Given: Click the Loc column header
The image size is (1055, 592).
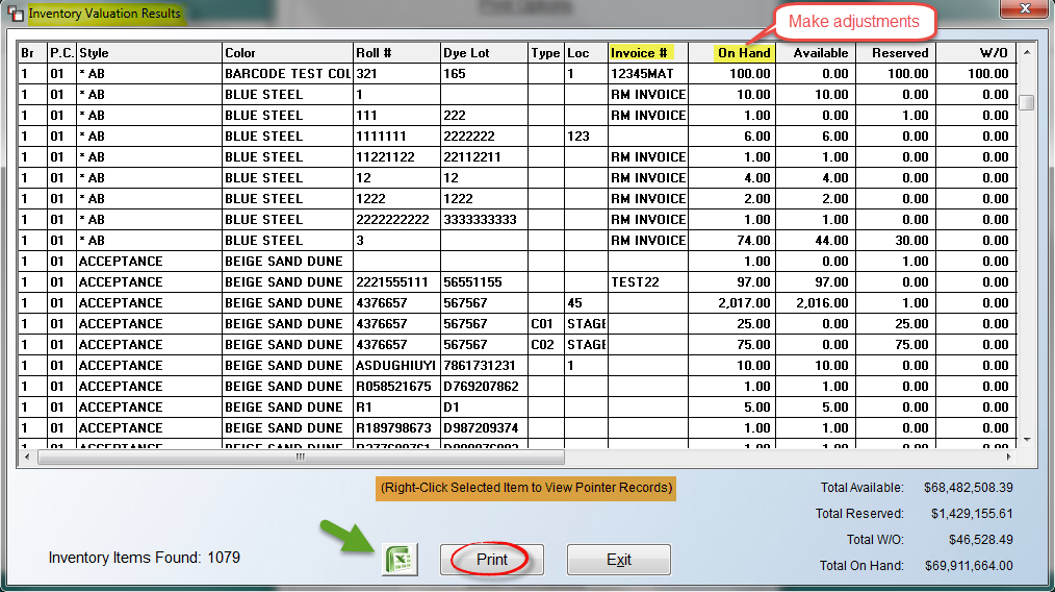Looking at the screenshot, I should click(x=586, y=52).
